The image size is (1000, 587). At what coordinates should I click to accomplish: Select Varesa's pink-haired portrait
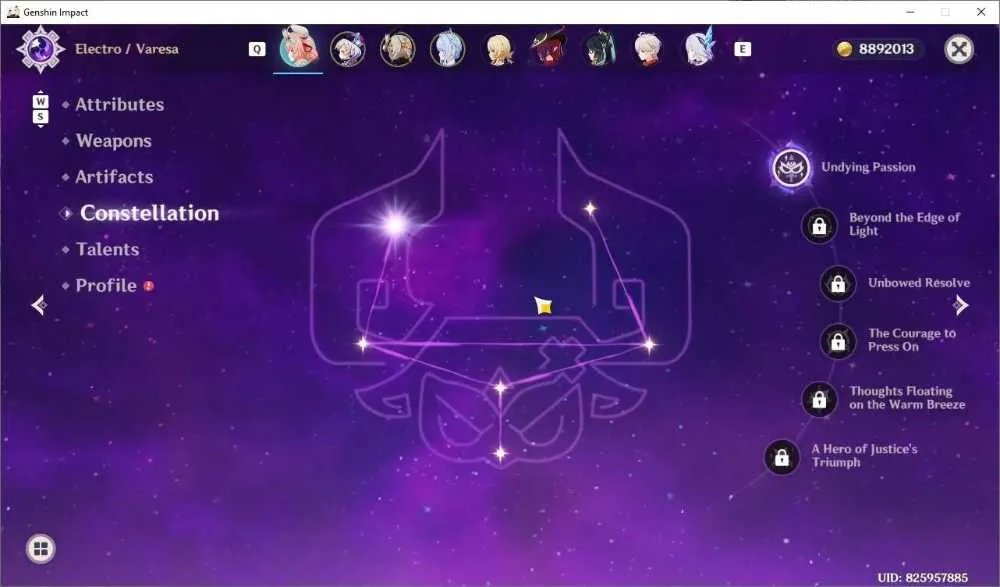[298, 48]
